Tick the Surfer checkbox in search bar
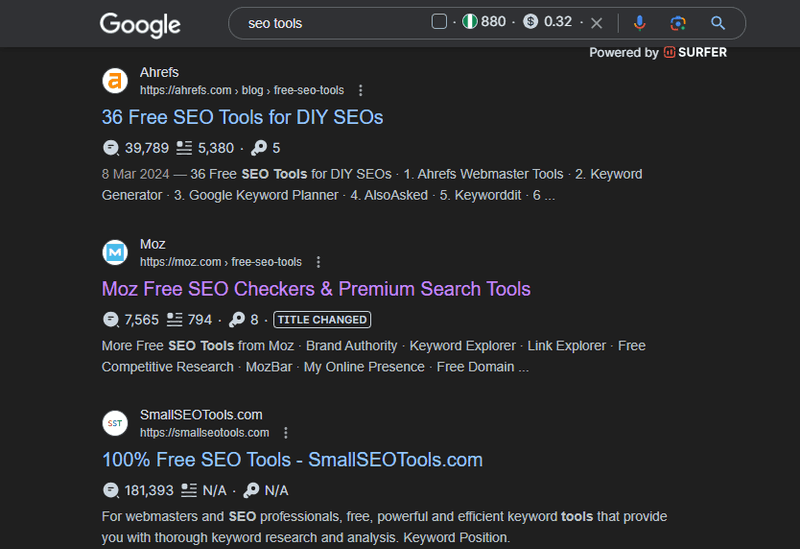800x549 pixels. click(x=439, y=22)
